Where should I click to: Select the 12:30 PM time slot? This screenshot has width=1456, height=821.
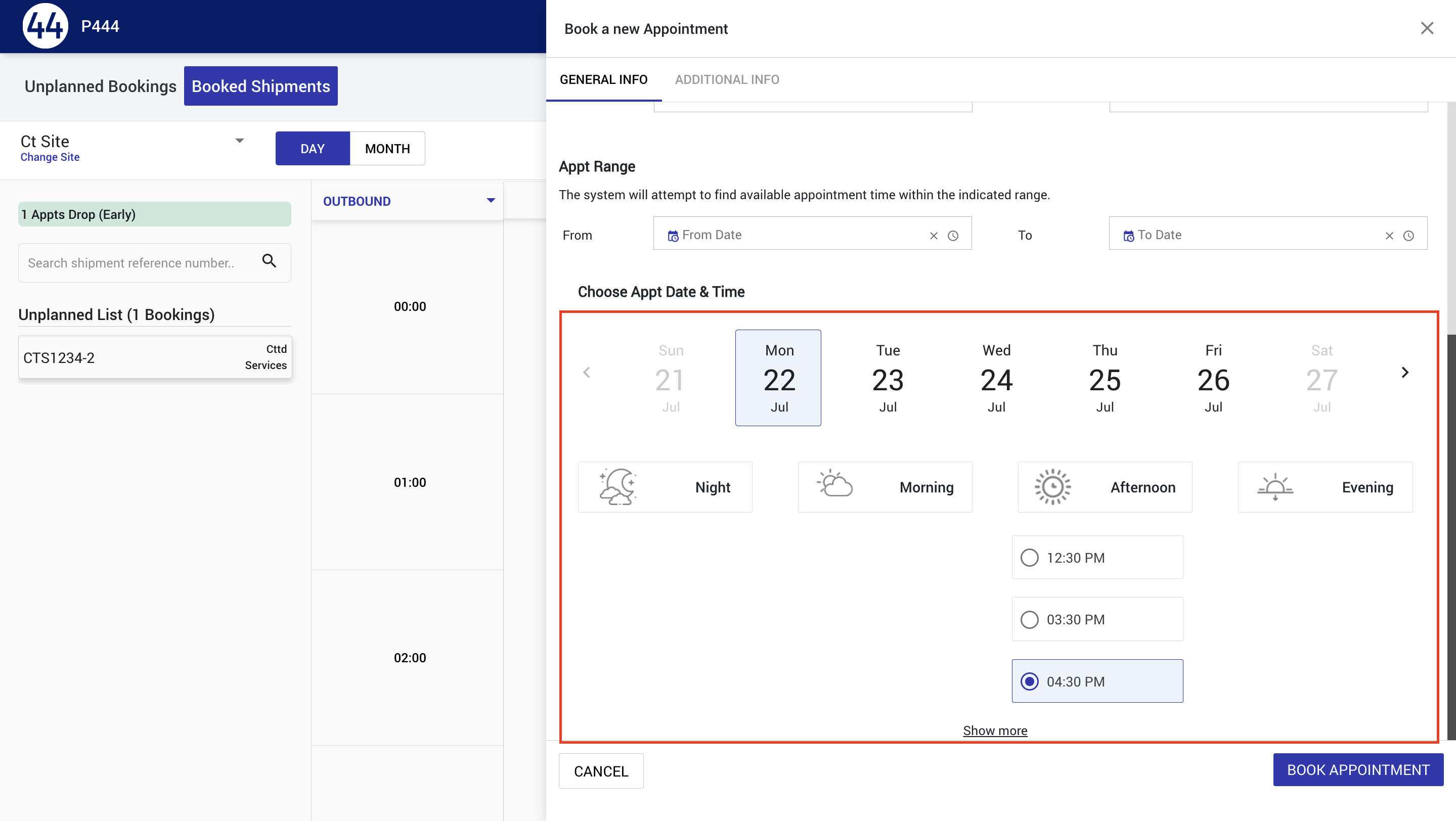point(1097,557)
